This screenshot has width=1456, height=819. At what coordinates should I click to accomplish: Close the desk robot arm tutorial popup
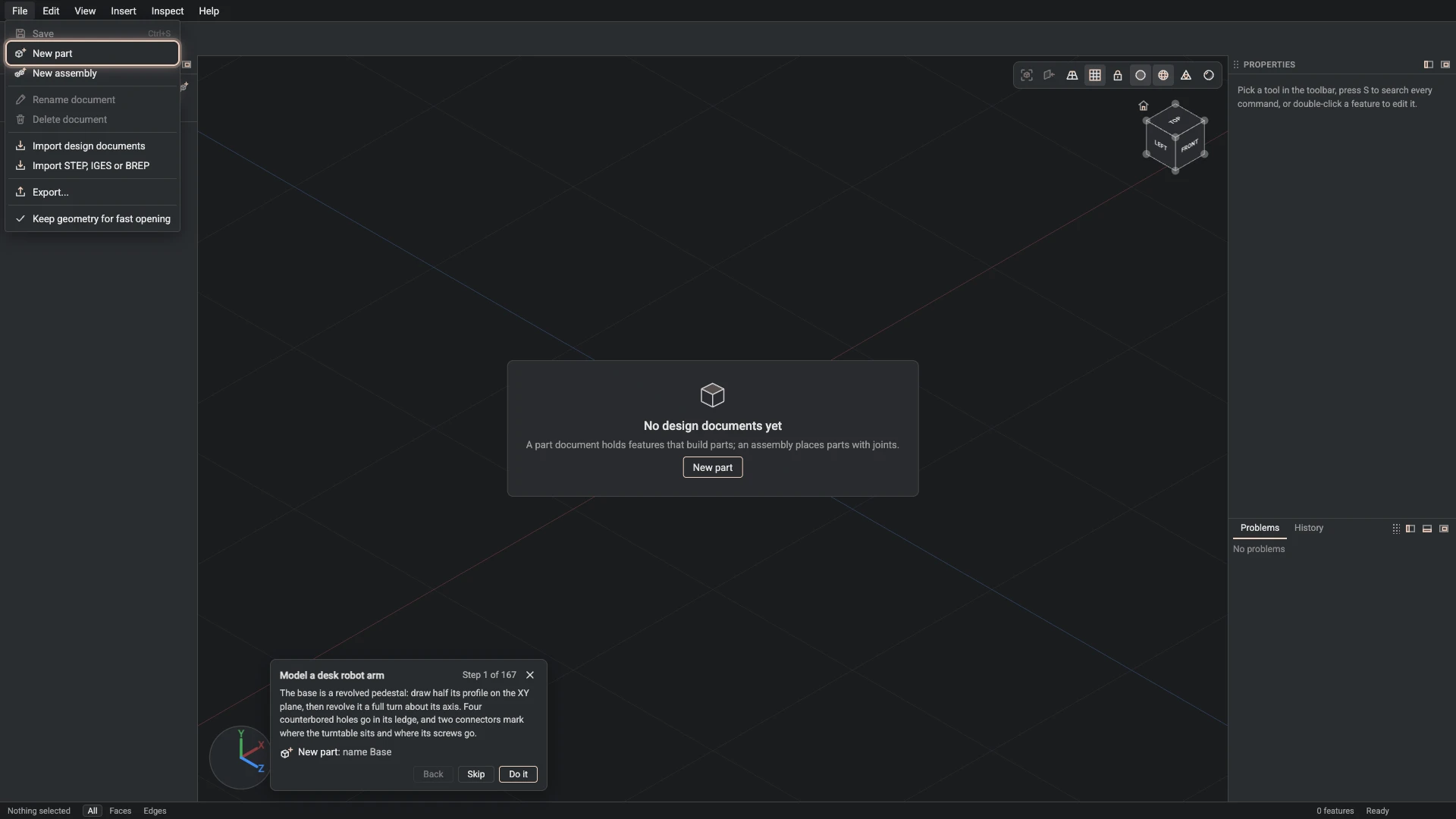[530, 675]
